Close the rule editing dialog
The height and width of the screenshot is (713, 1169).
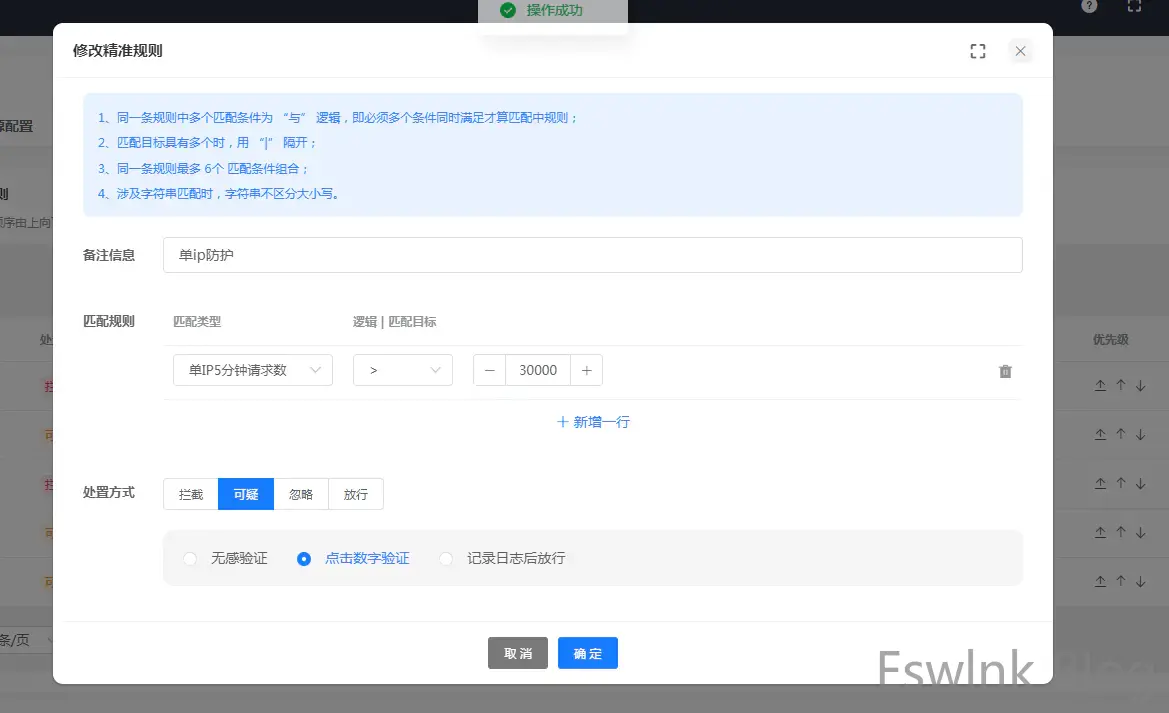(x=1021, y=51)
